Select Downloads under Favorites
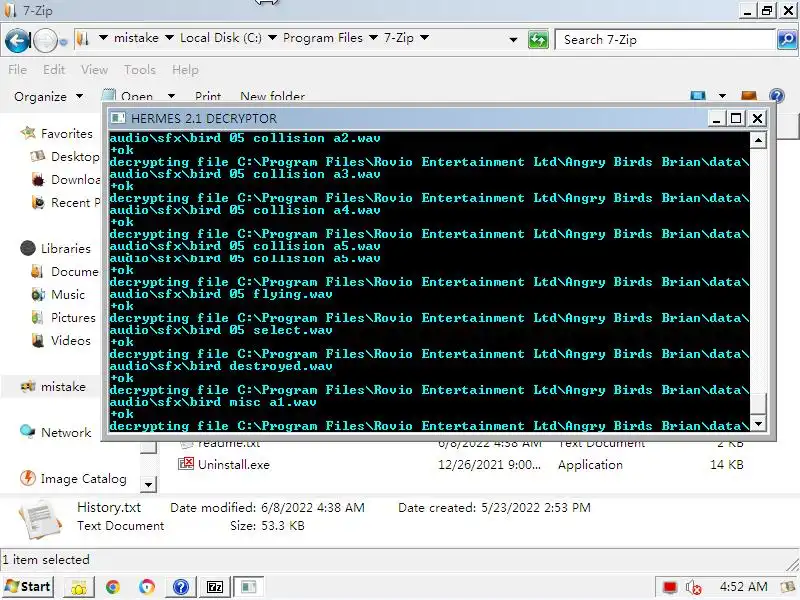Screen dimensions: 800x600 [x=65, y=180]
